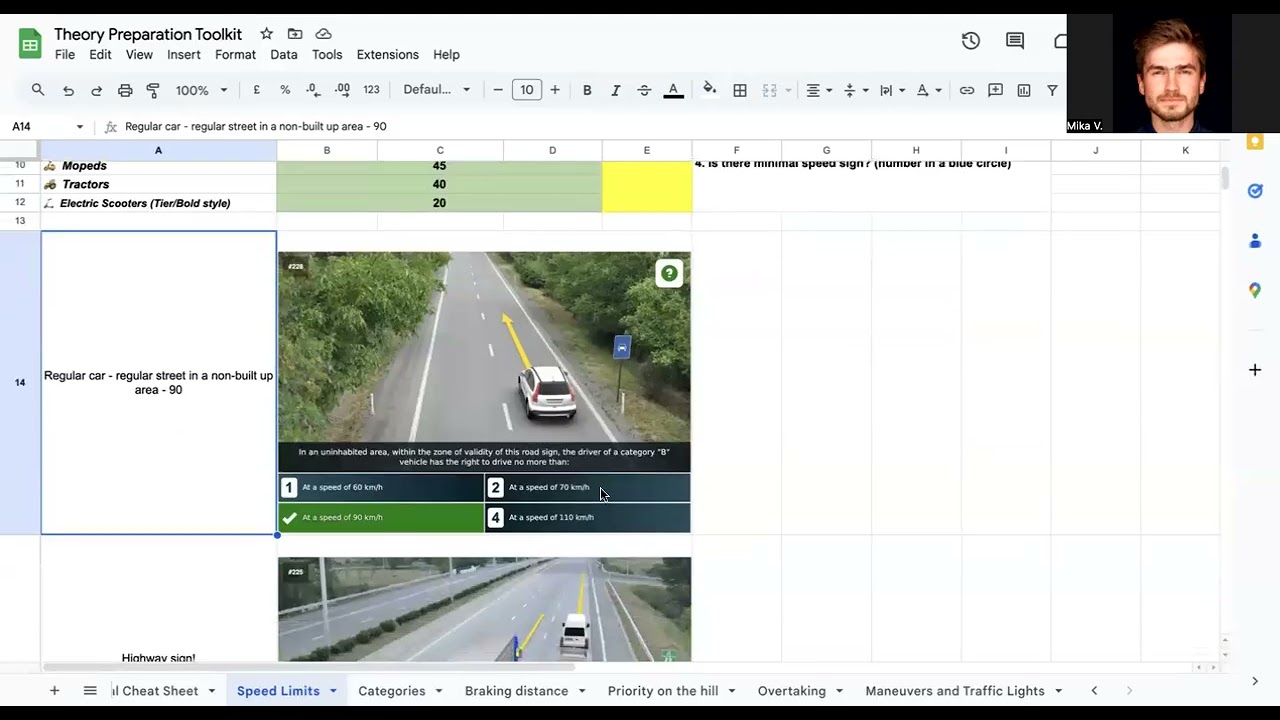
Task: Format the cell as currency (£)
Action: [257, 90]
